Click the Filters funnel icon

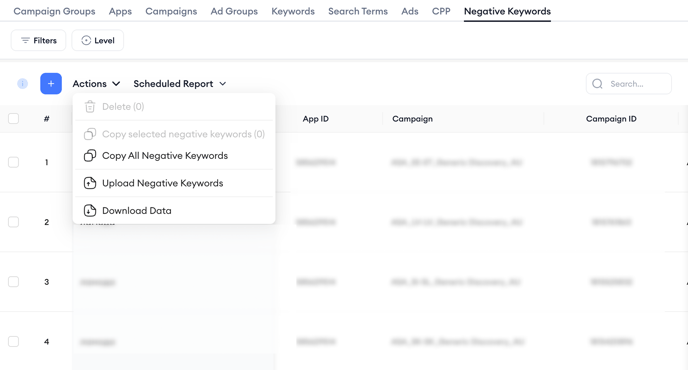(25, 40)
